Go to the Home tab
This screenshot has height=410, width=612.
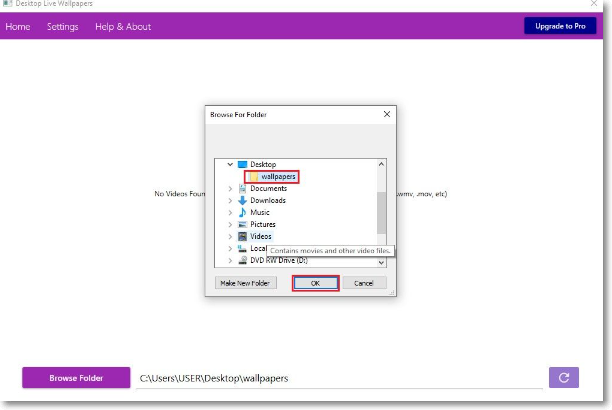(18, 27)
